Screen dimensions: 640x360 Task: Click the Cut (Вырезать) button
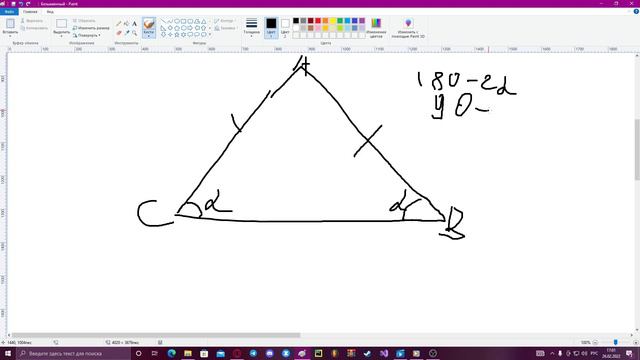tap(32, 20)
